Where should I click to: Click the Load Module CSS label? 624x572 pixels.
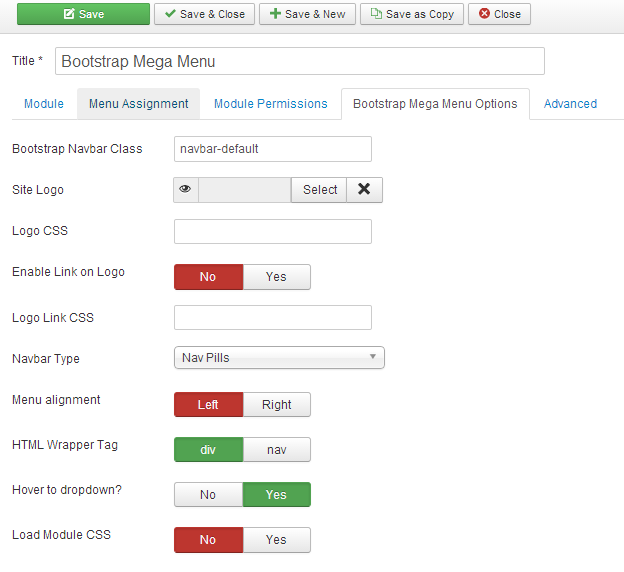coord(61,535)
